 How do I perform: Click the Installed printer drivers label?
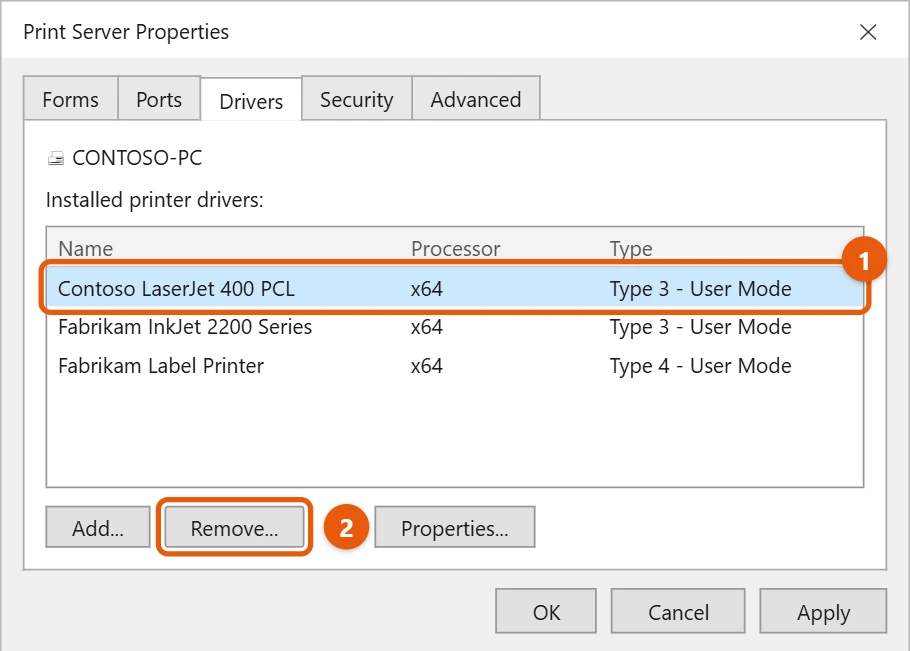(154, 200)
